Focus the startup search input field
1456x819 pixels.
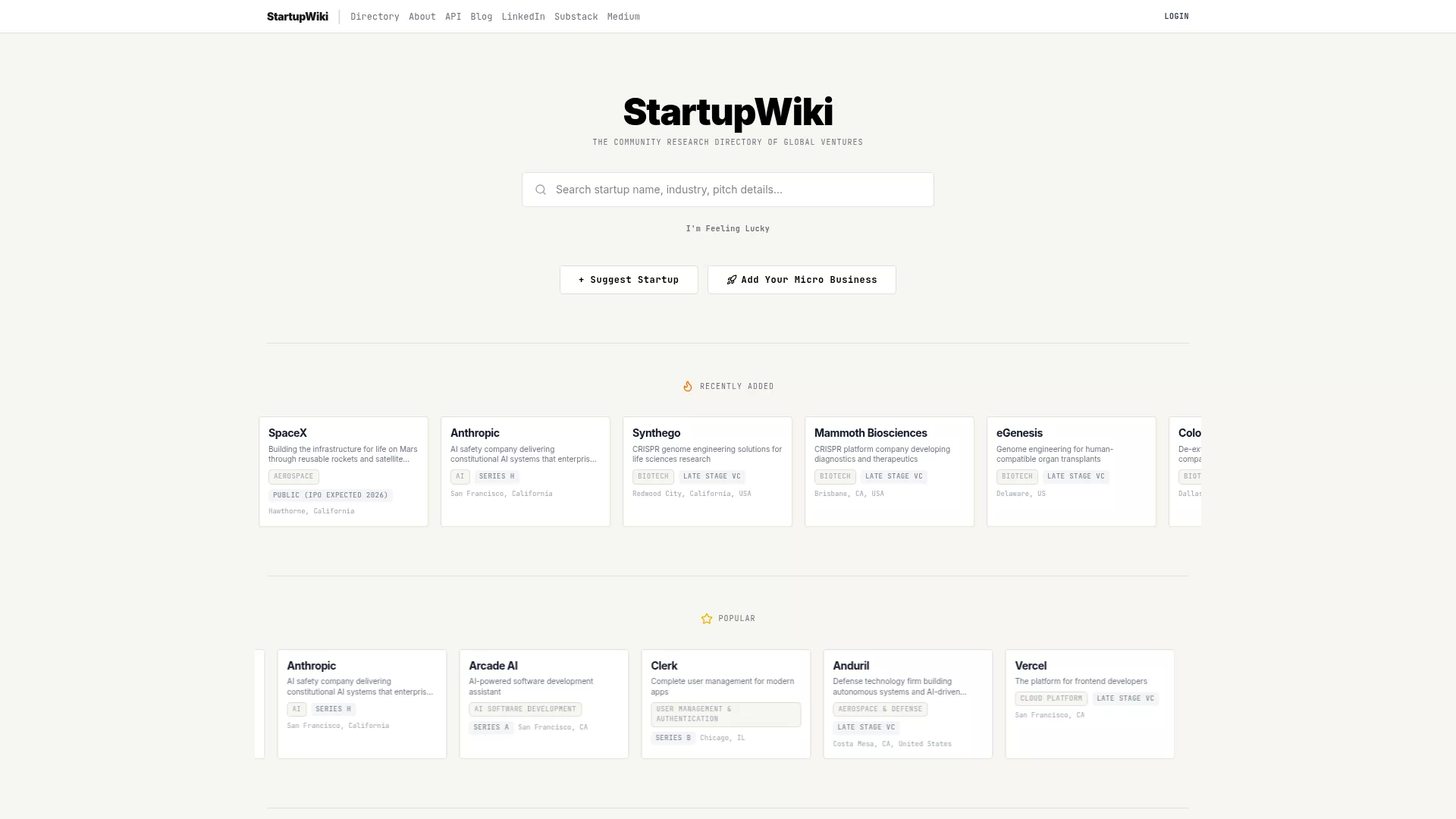point(728,190)
